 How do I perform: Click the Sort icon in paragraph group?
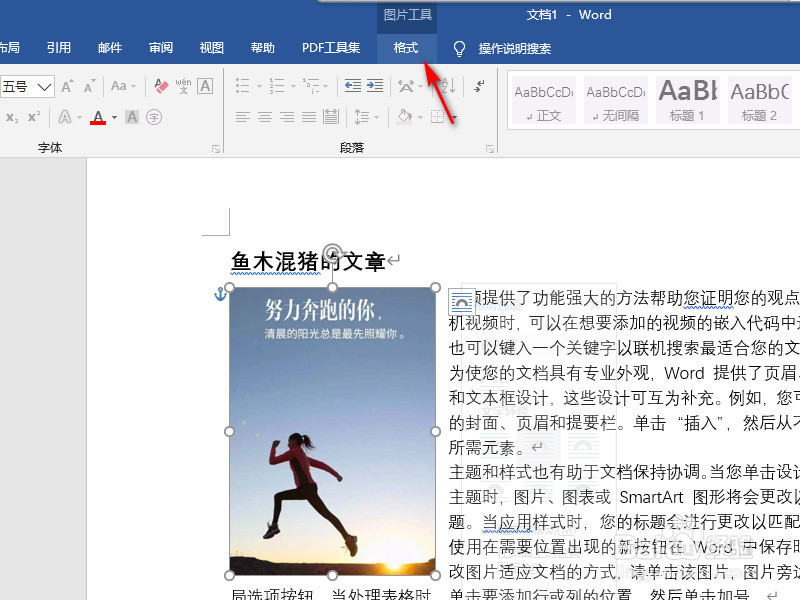point(448,85)
